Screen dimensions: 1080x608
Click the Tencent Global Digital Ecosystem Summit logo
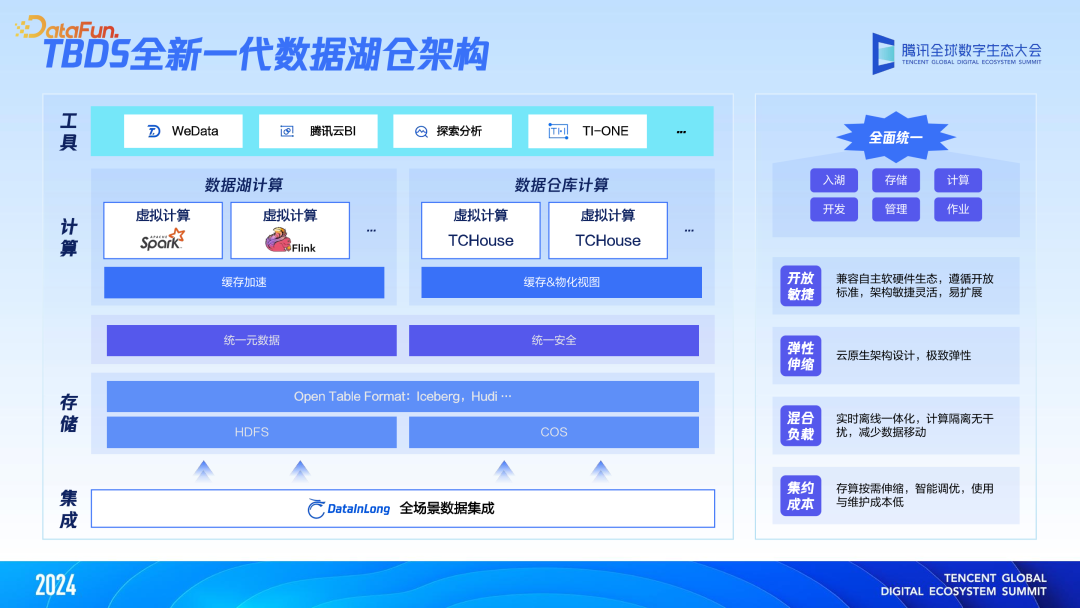(957, 53)
